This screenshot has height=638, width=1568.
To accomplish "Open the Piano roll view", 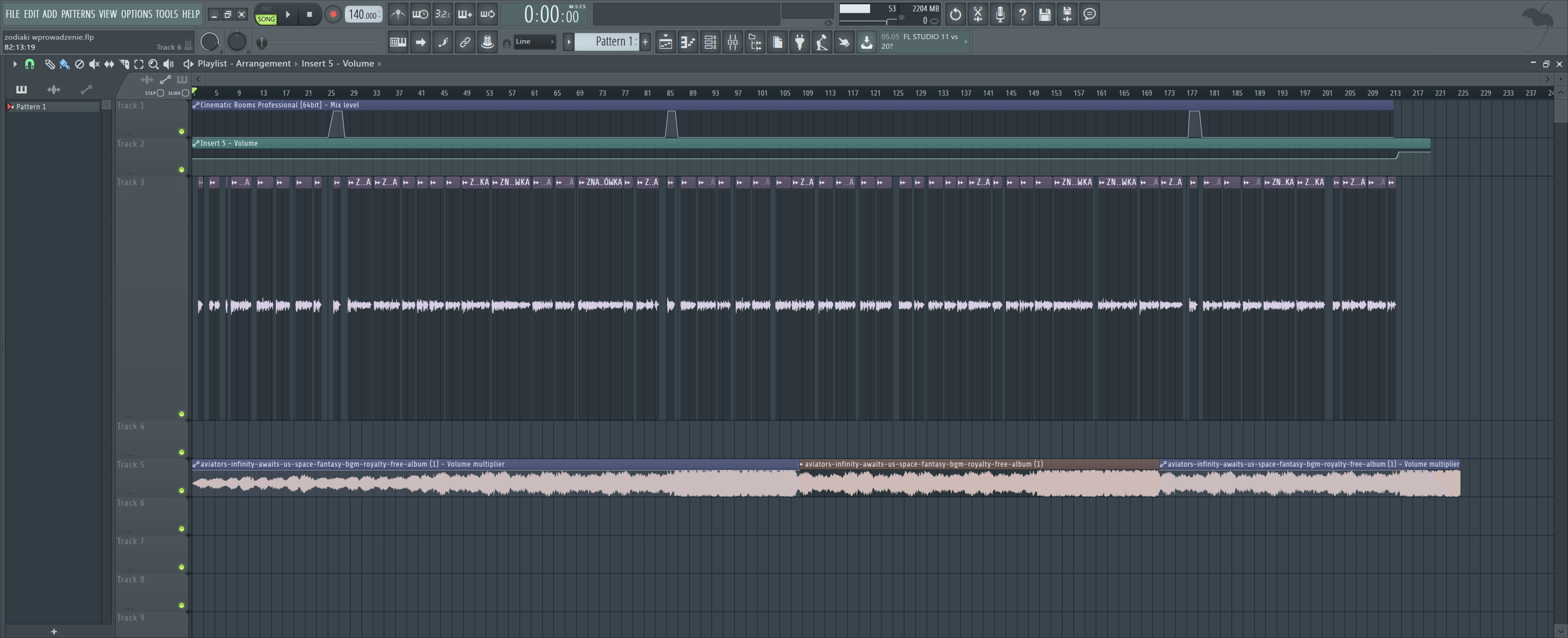I will 688,42.
